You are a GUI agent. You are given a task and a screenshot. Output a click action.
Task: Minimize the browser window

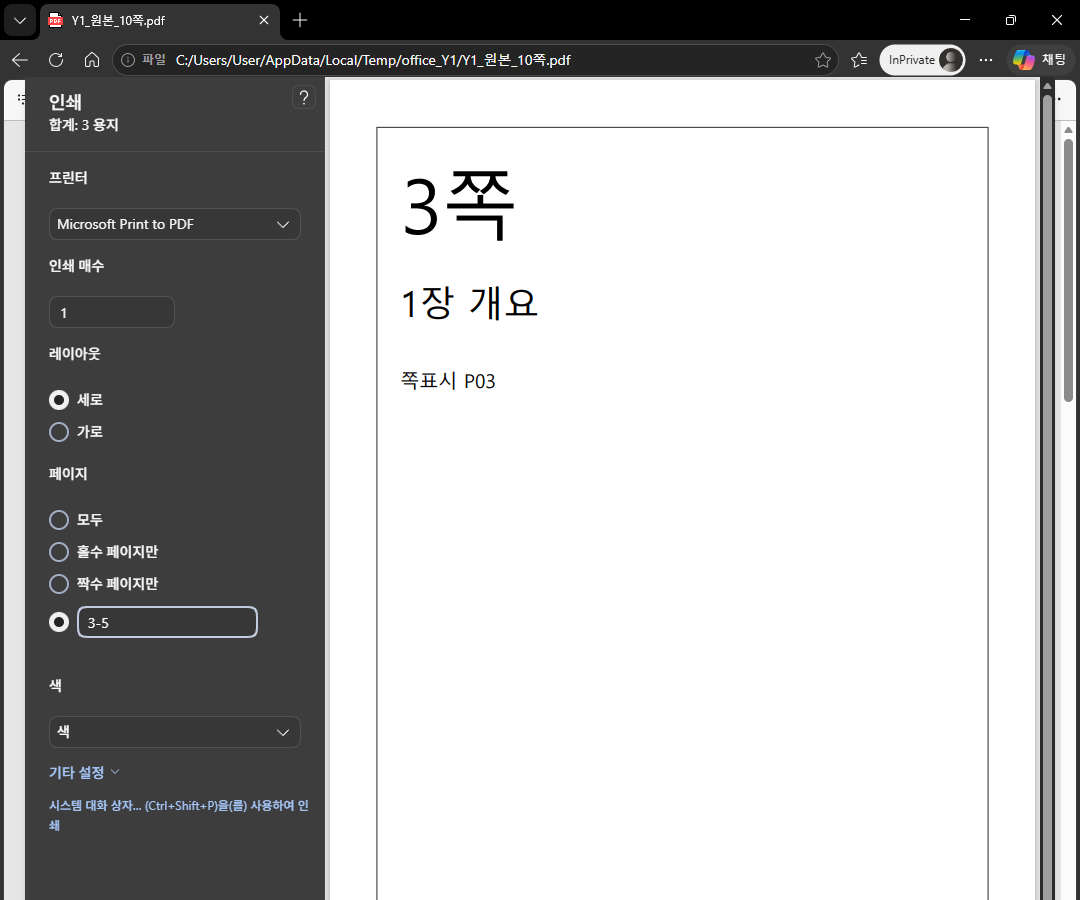[965, 20]
